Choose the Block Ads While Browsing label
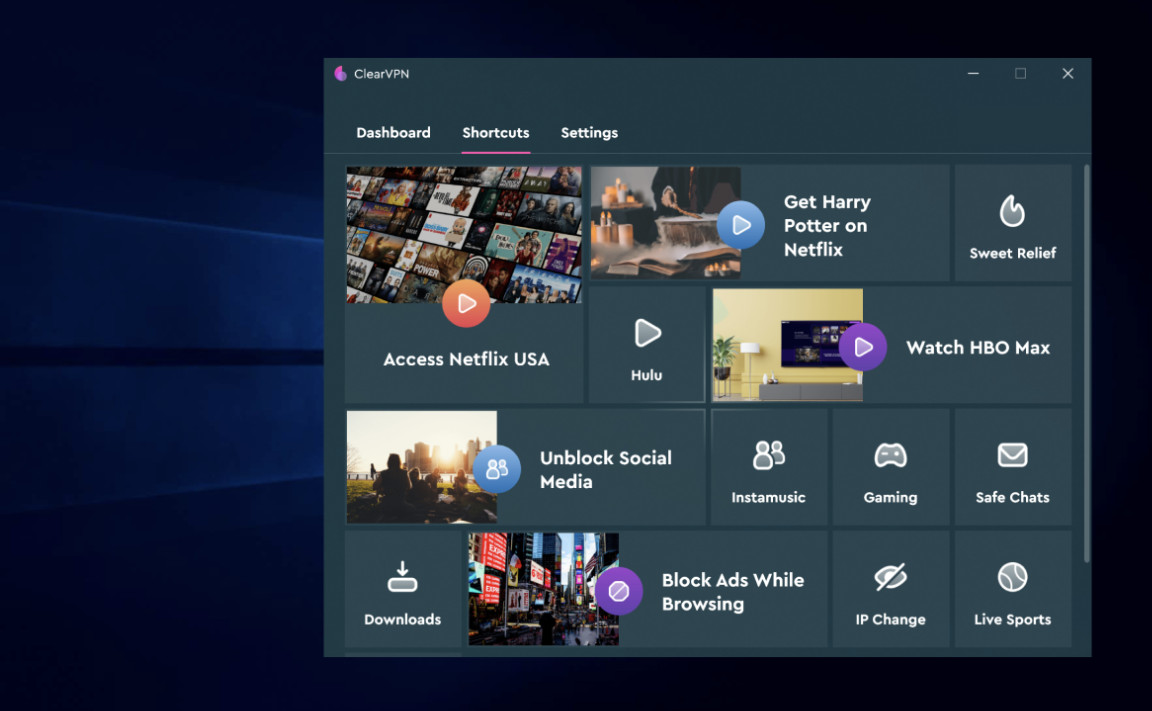The height and width of the screenshot is (711, 1152). pos(733,591)
